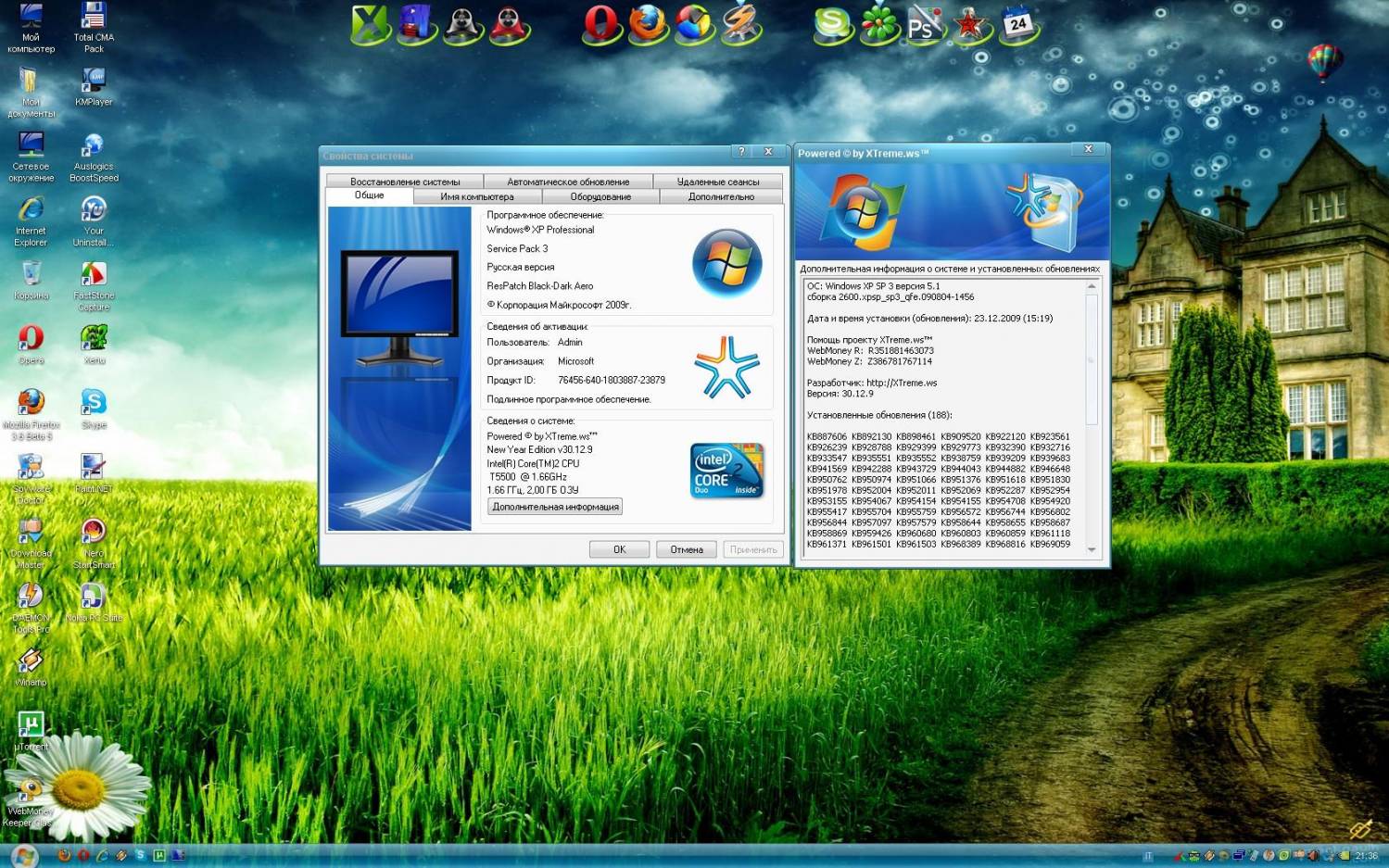This screenshot has height=868, width=1389.
Task: Click µTorrent quick launch icon on taskbar
Action: point(159,855)
